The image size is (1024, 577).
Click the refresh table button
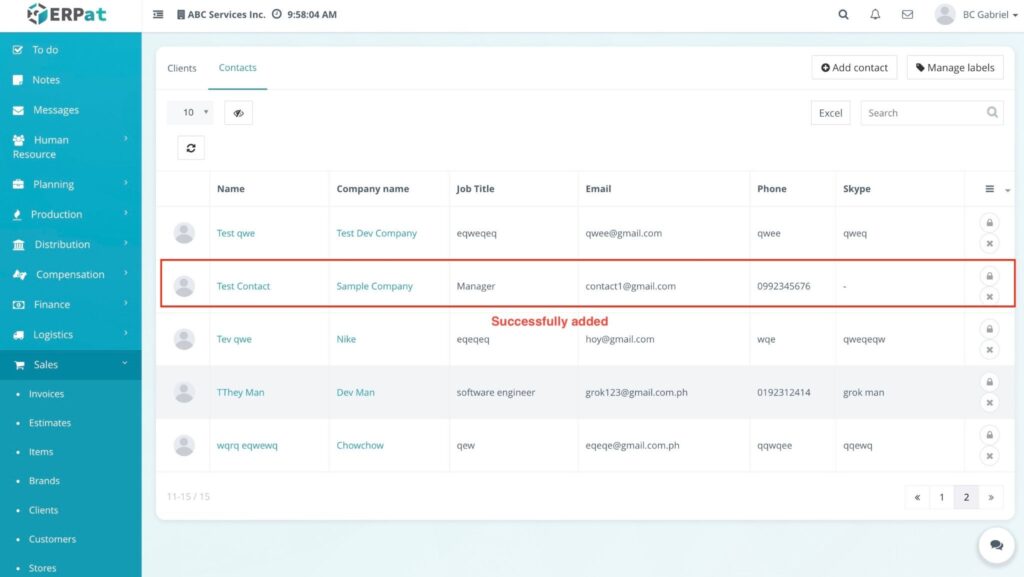click(x=190, y=147)
